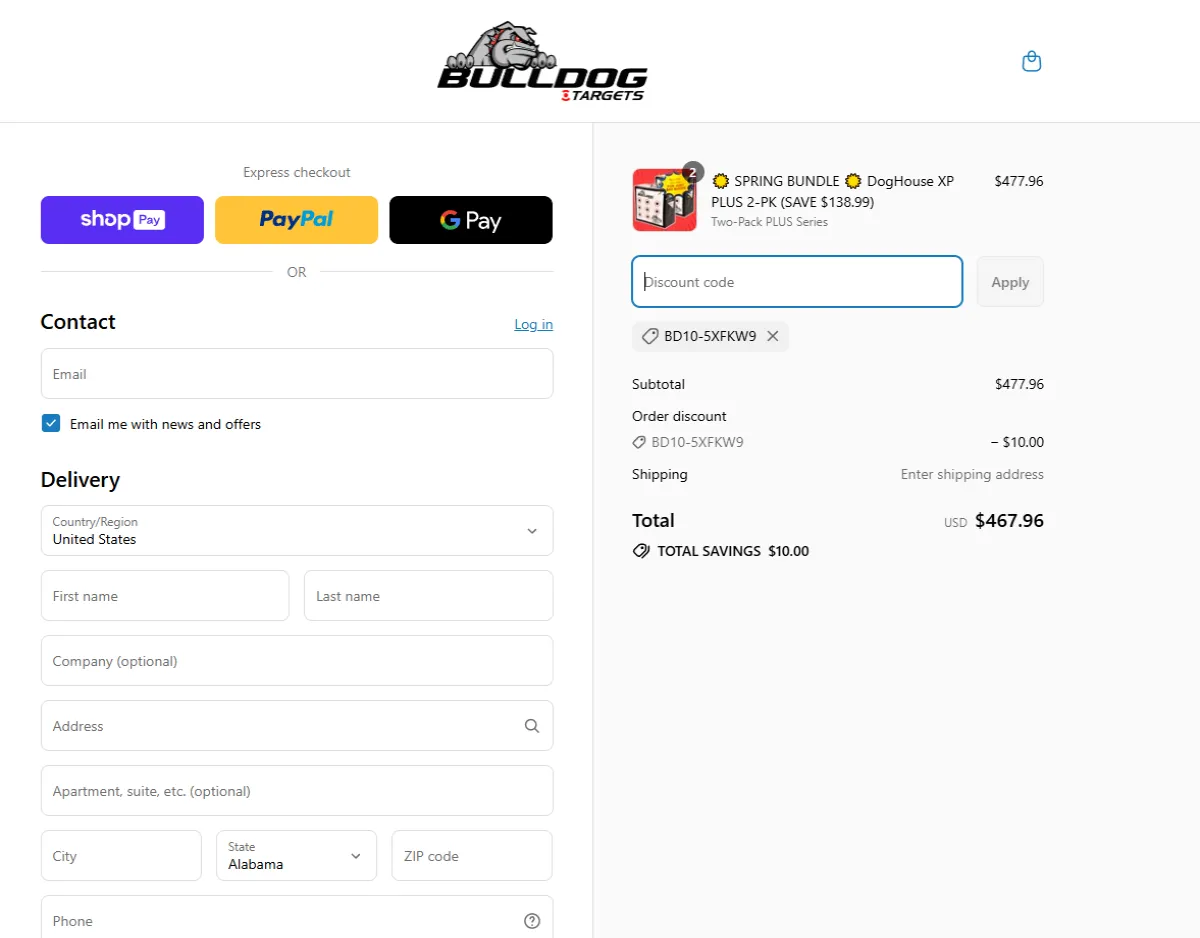Open the State dropdown showing Alabama
Screen dimensions: 1200x938
coord(296,855)
